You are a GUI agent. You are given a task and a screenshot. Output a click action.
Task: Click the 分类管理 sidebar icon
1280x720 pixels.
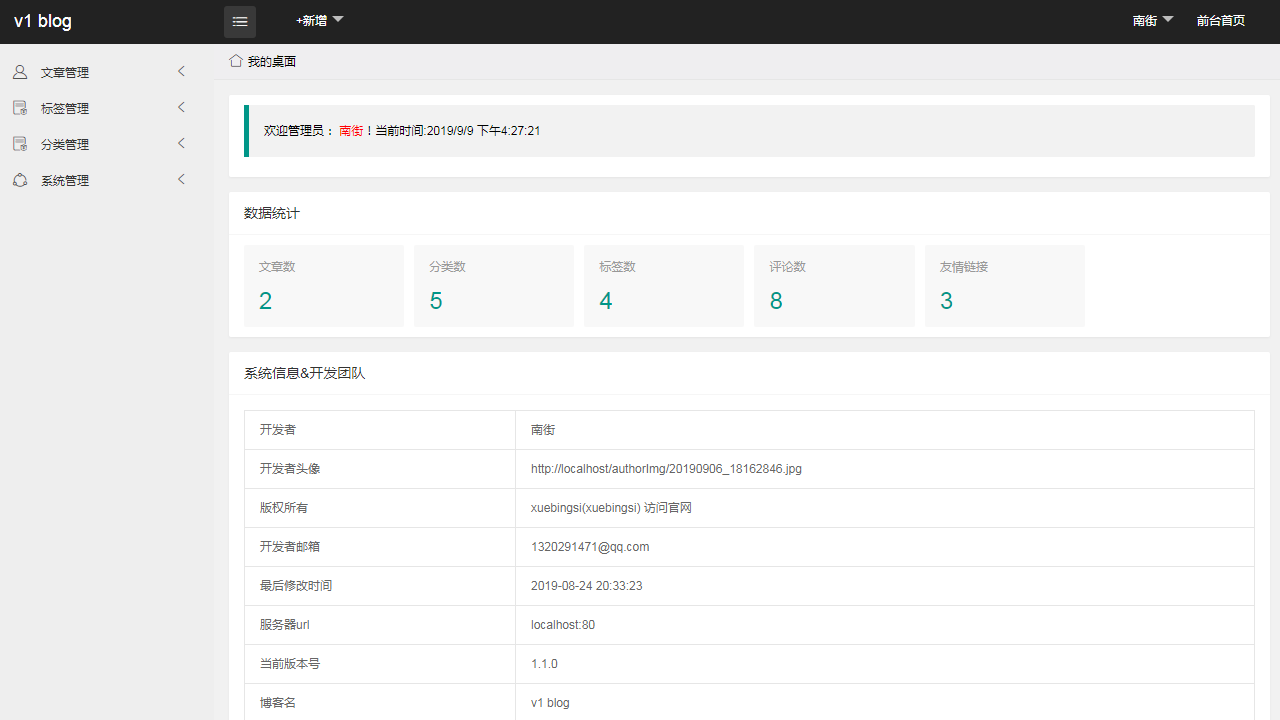[x=20, y=144]
